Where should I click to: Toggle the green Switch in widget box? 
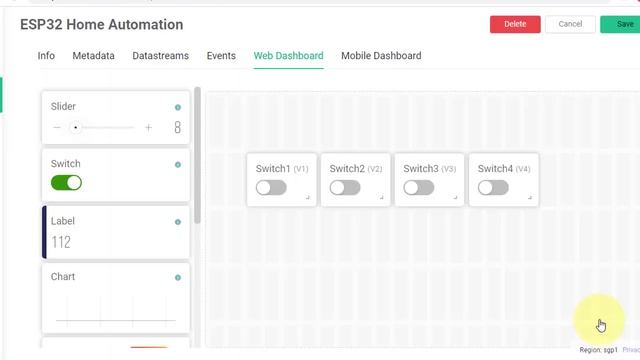coord(66,182)
